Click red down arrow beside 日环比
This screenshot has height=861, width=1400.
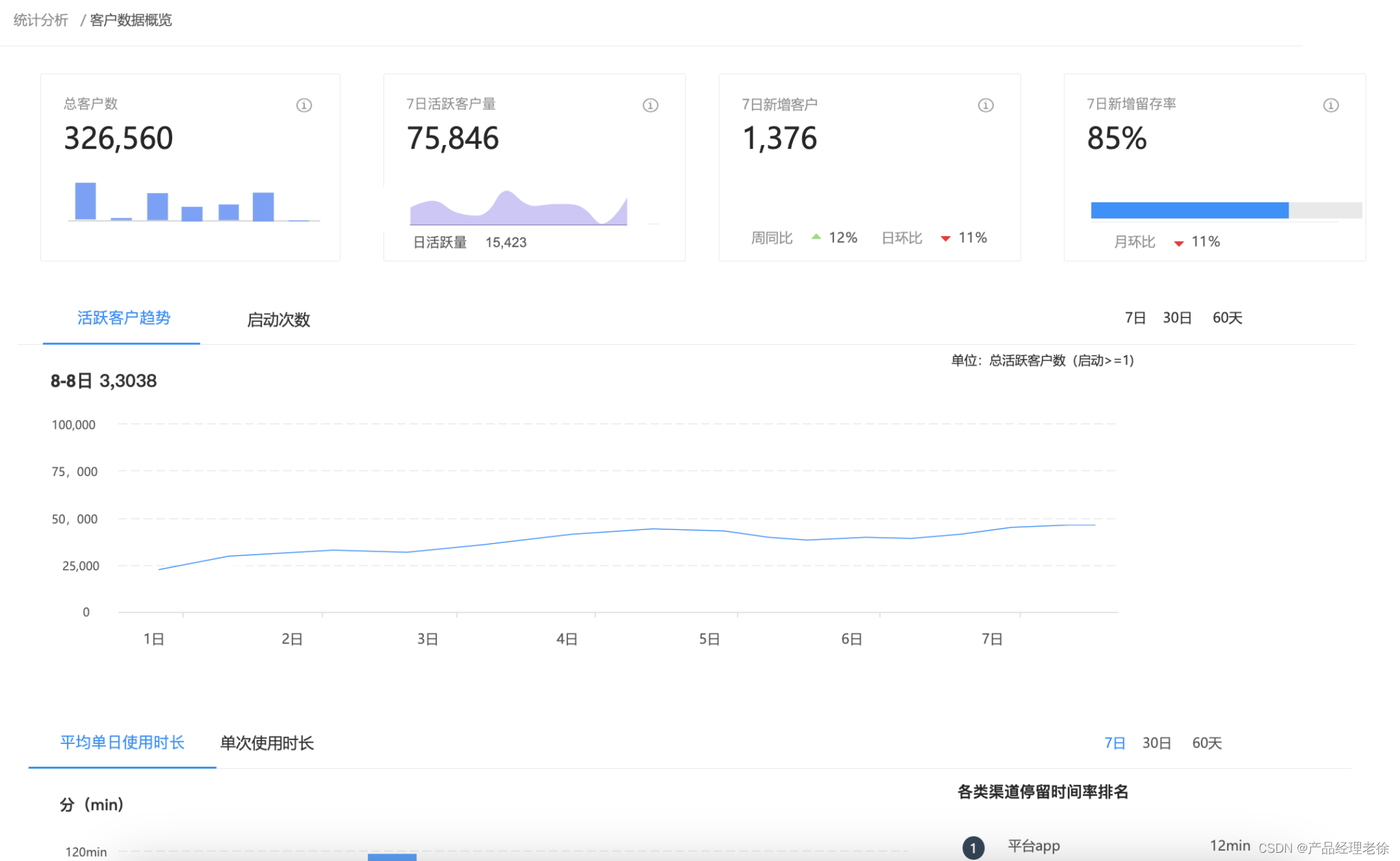[x=945, y=238]
